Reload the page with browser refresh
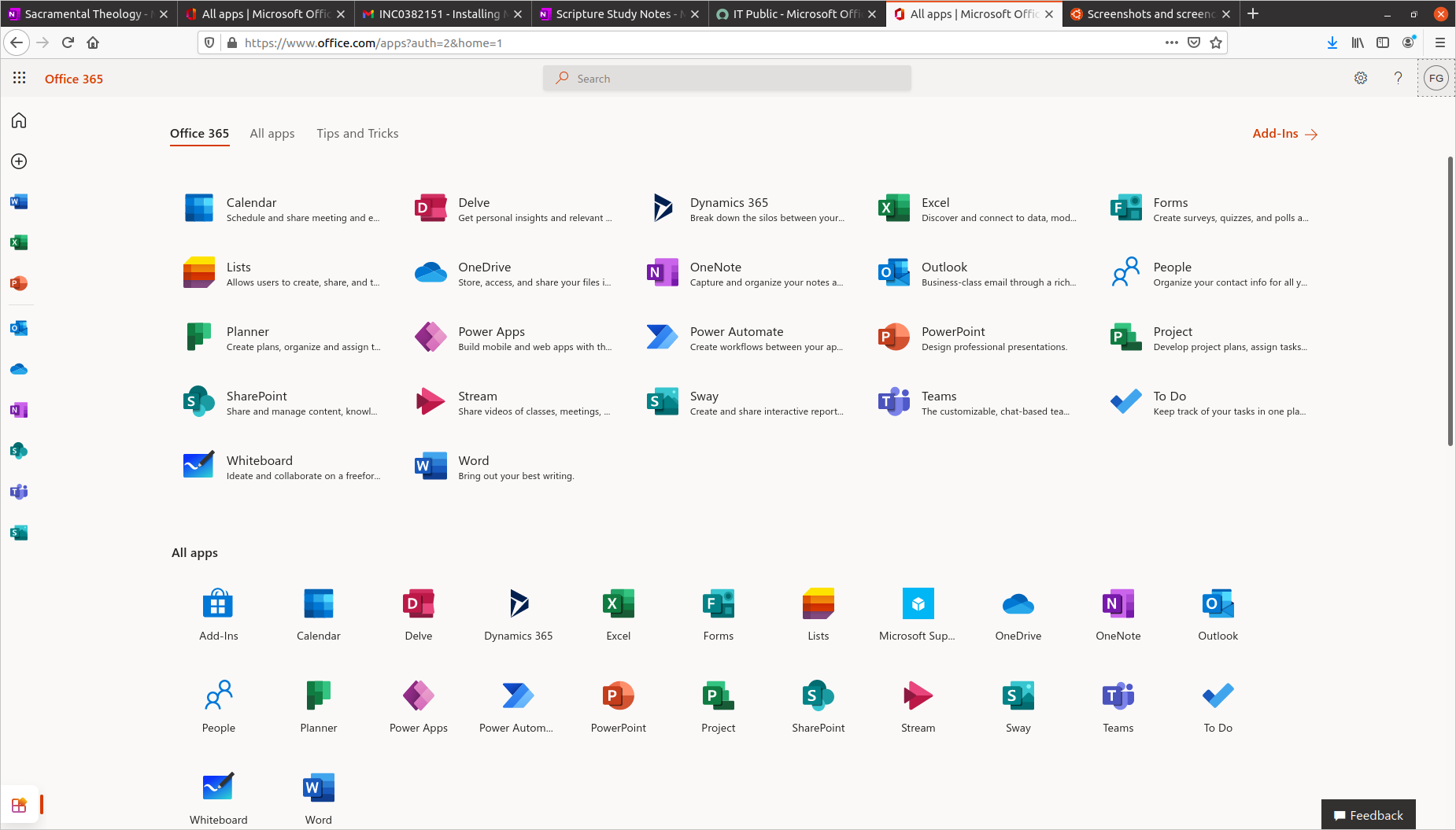 click(68, 42)
